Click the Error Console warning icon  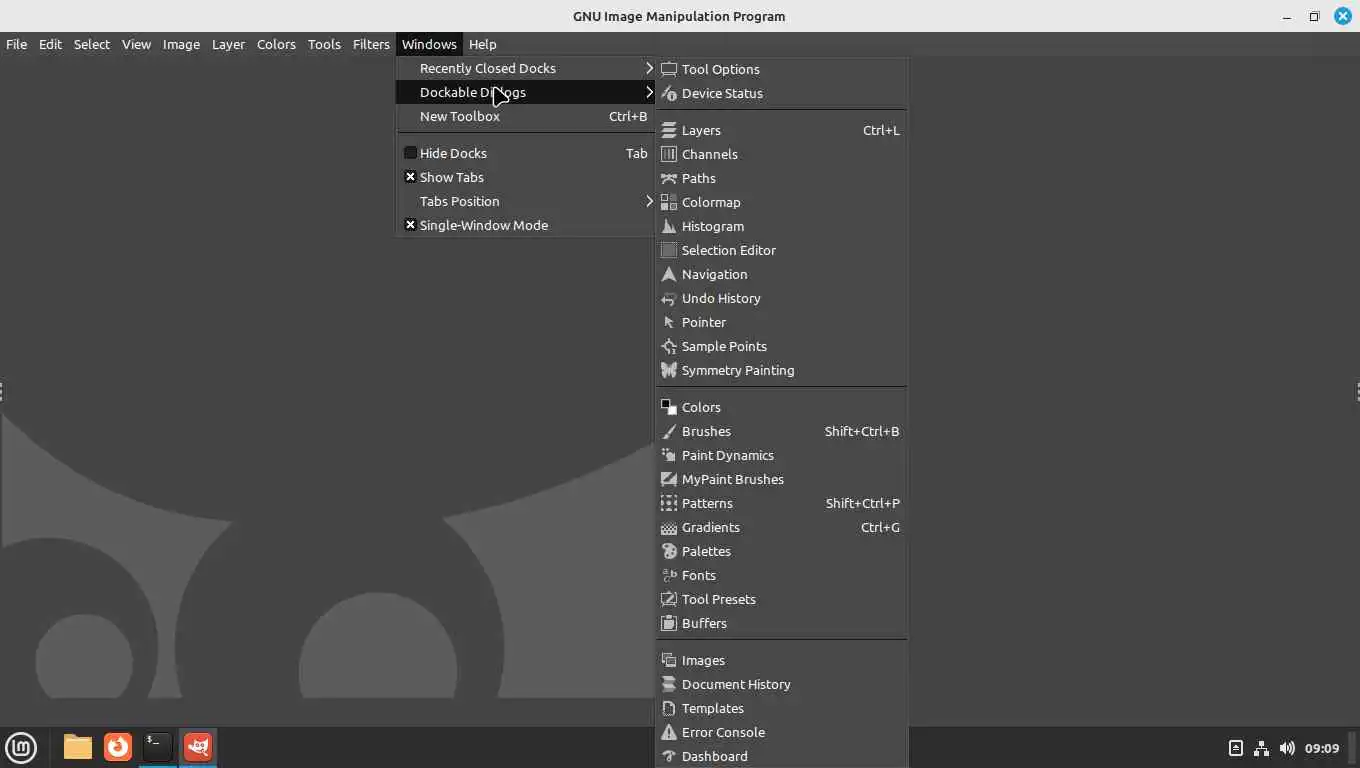click(x=669, y=732)
